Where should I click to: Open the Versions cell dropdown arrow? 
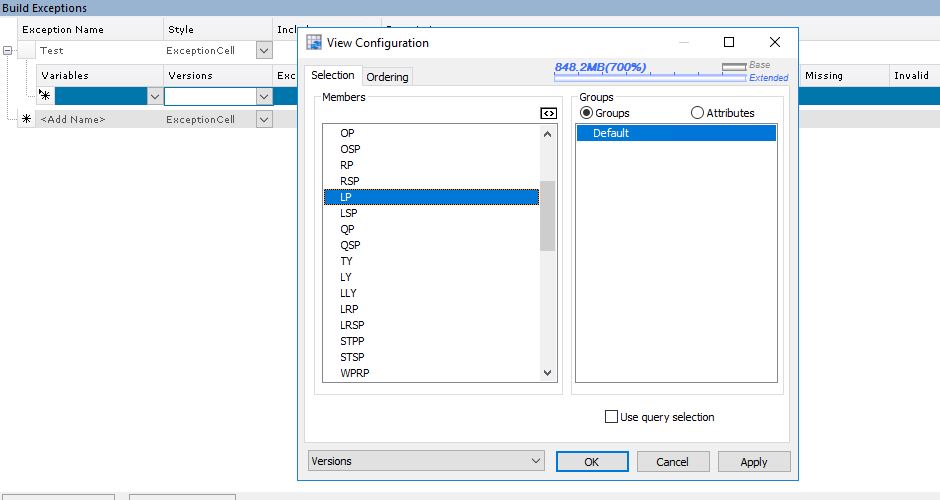(x=264, y=97)
